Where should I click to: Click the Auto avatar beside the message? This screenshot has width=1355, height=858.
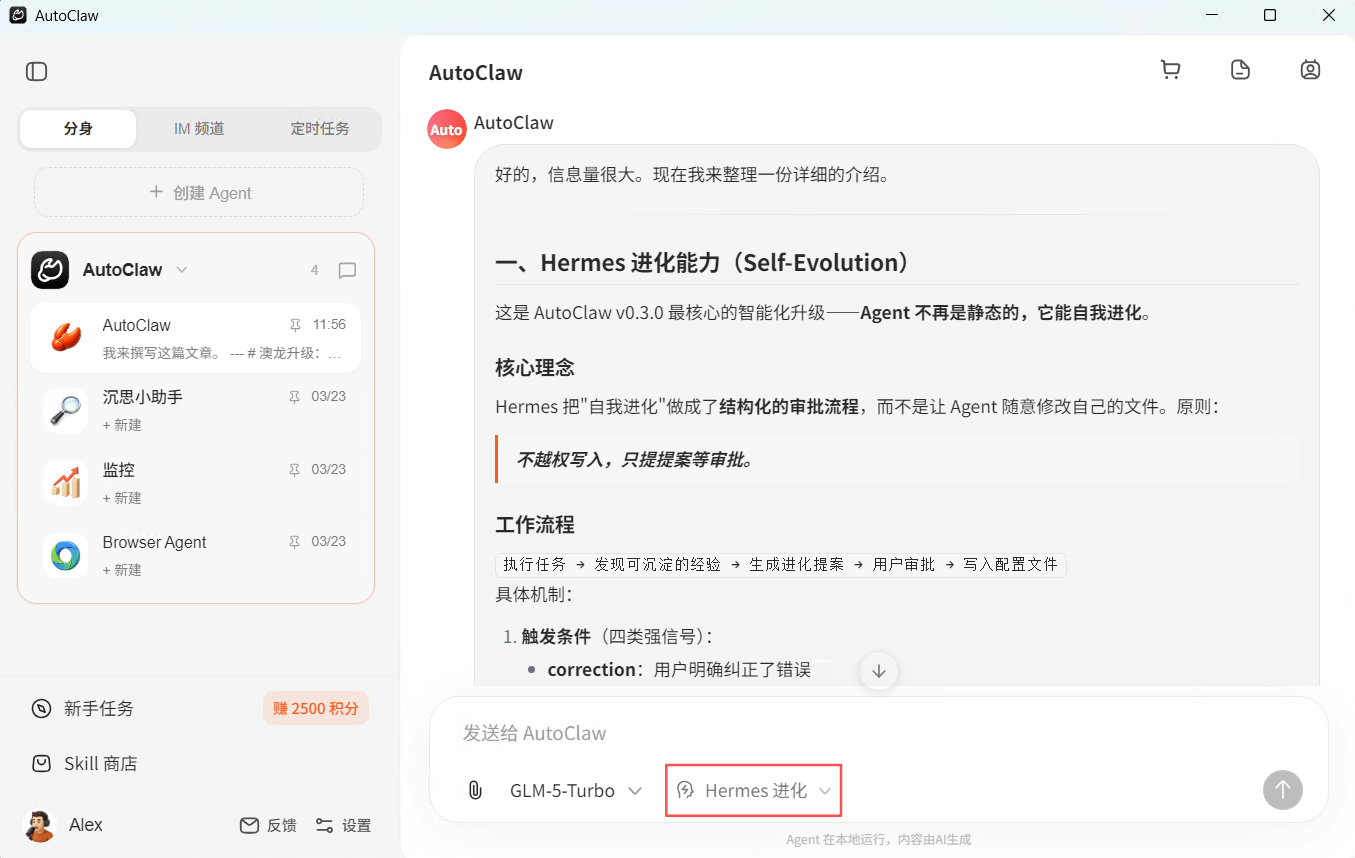point(447,129)
